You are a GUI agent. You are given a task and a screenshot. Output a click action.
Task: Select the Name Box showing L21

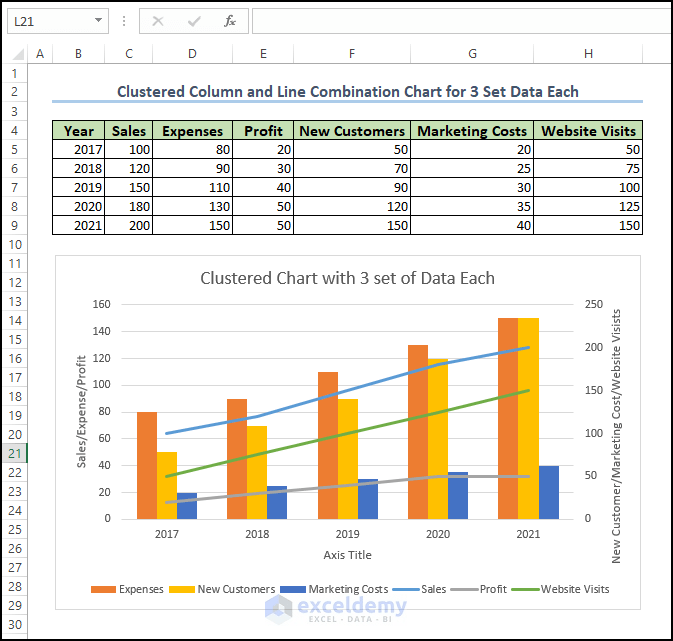58,21
